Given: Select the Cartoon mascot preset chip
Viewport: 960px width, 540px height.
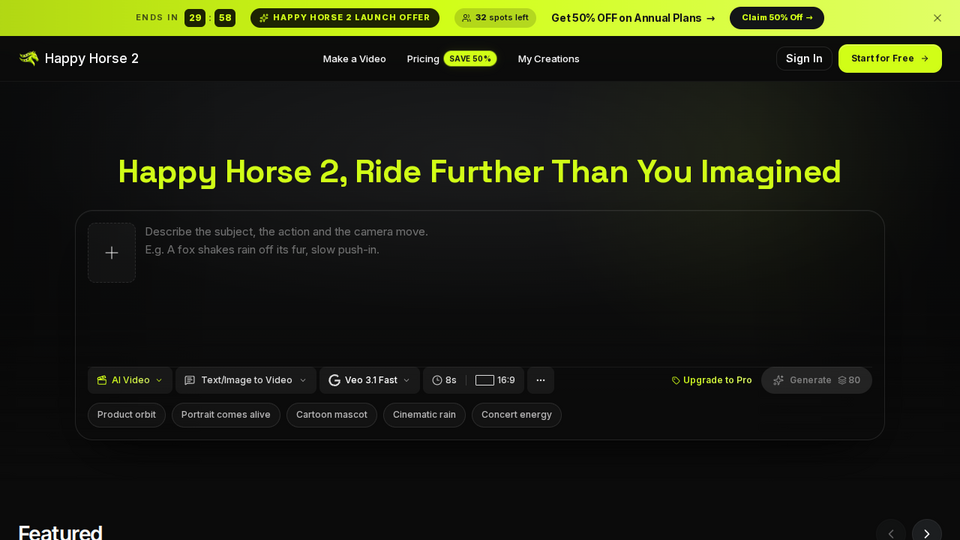Looking at the screenshot, I should [332, 414].
